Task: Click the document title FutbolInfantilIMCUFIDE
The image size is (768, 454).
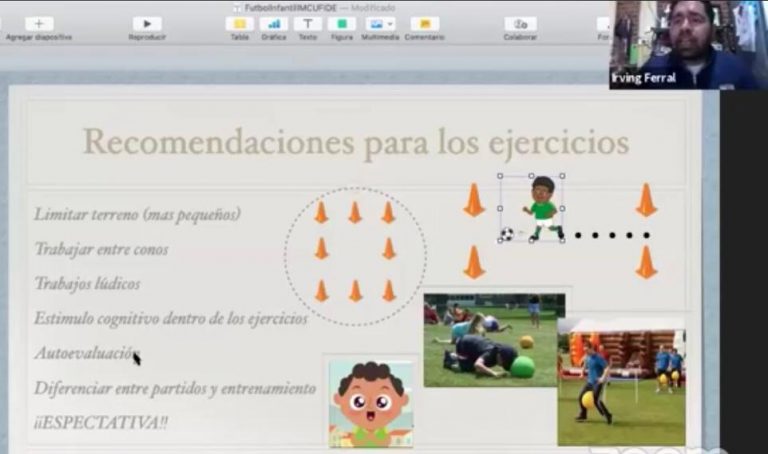Action: (x=290, y=7)
